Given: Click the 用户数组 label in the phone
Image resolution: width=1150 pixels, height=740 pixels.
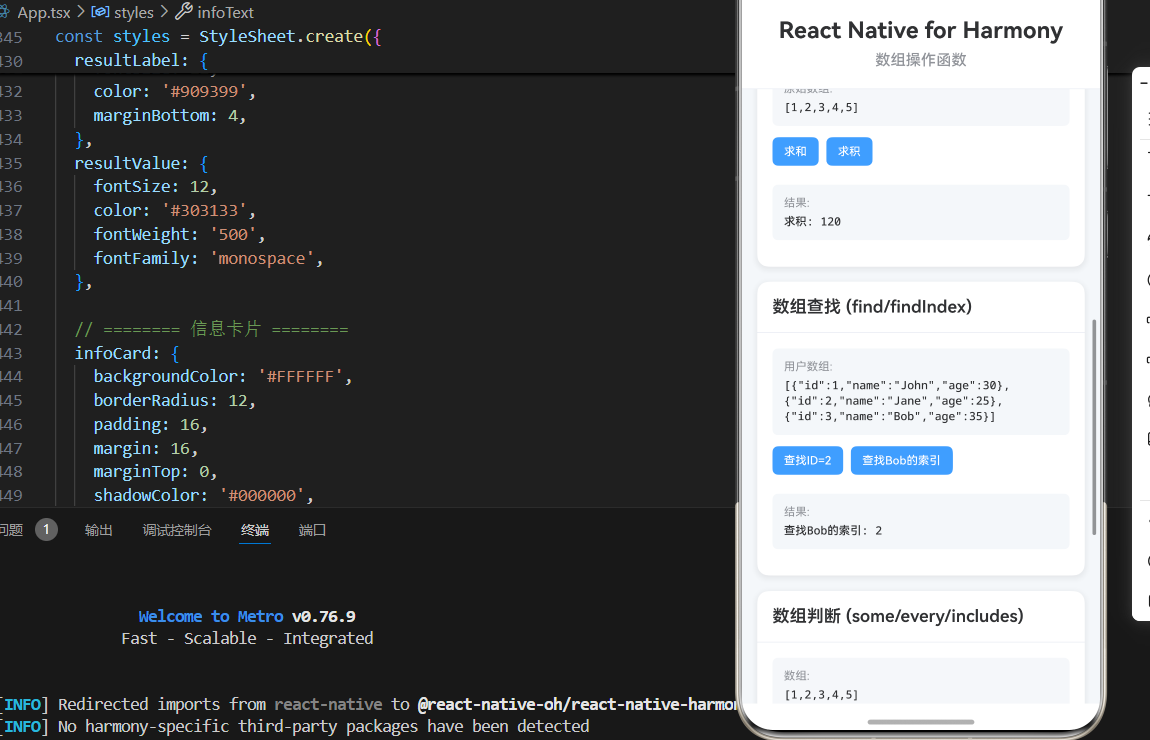Looking at the screenshot, I should click(808, 366).
